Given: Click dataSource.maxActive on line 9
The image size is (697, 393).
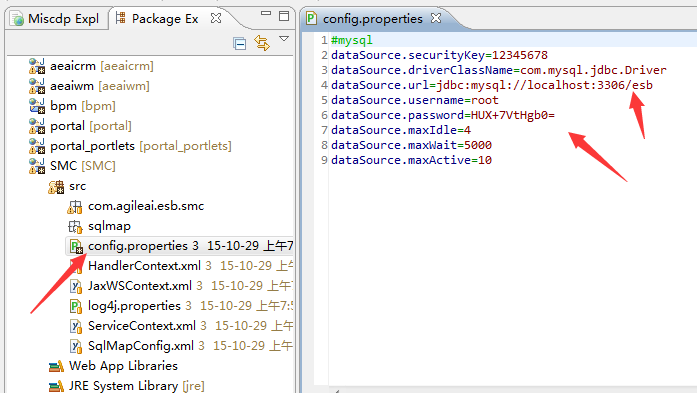Looking at the screenshot, I should click(x=401, y=160).
